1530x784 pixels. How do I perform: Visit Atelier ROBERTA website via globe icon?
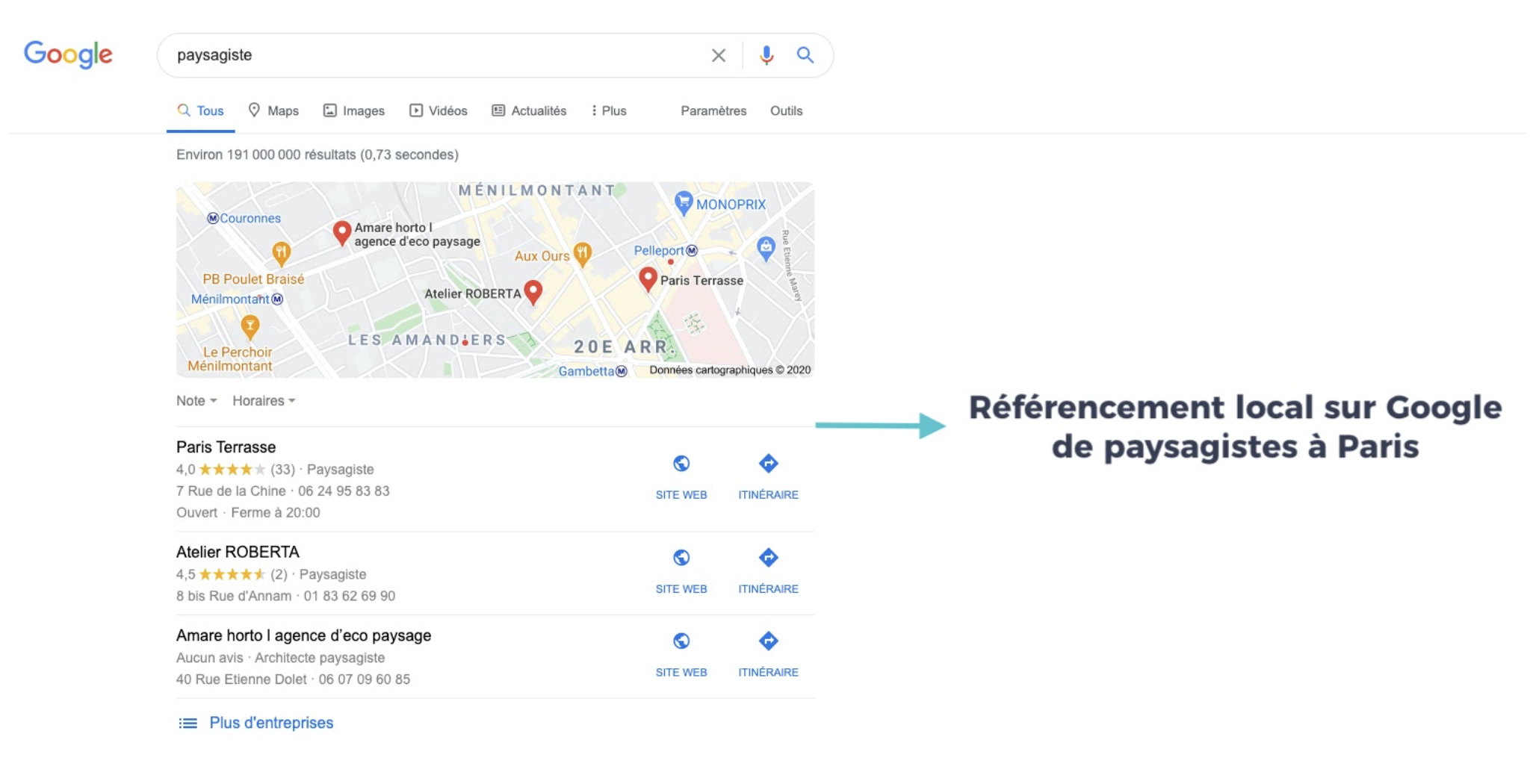(x=681, y=558)
